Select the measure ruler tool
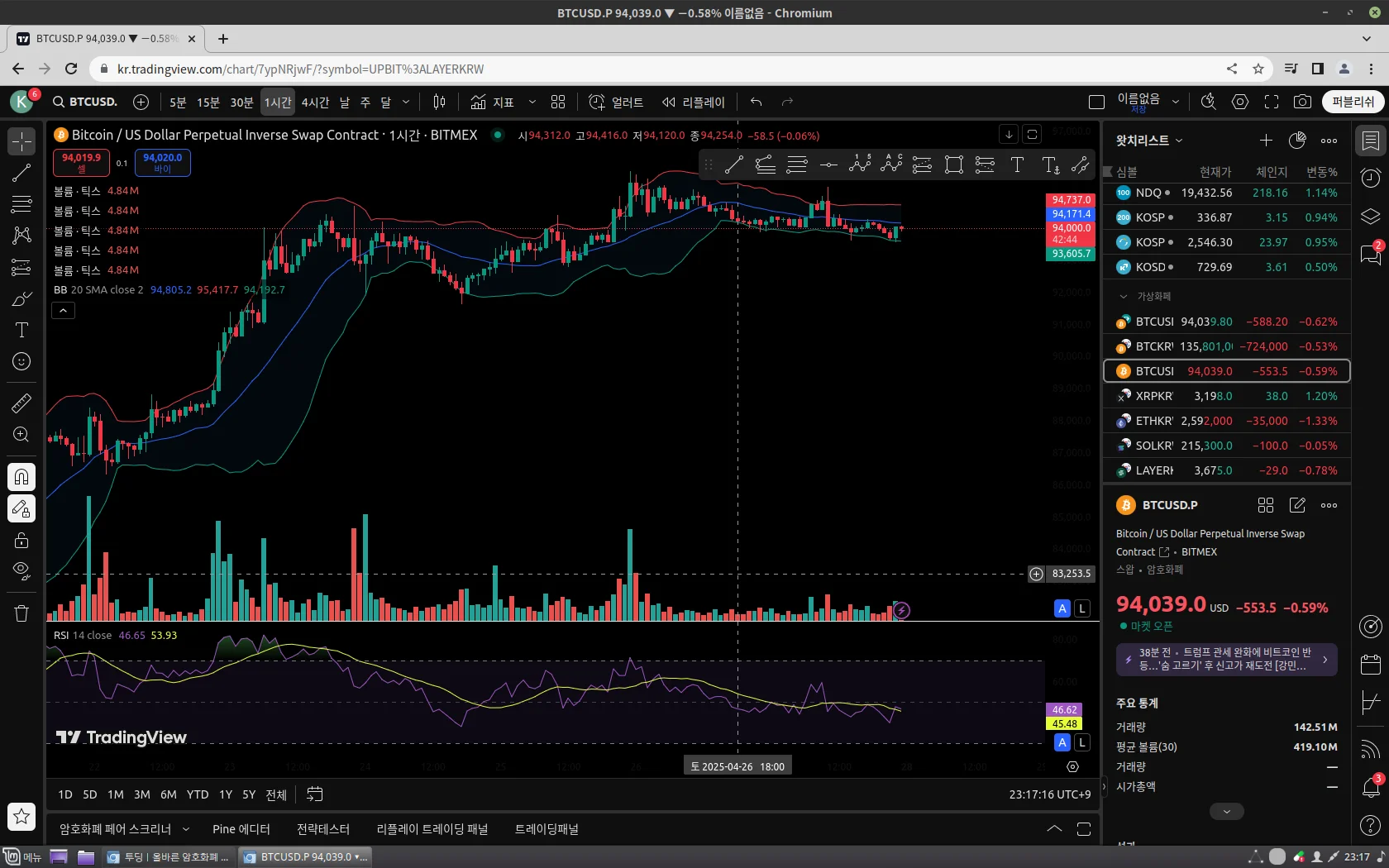 click(x=21, y=403)
